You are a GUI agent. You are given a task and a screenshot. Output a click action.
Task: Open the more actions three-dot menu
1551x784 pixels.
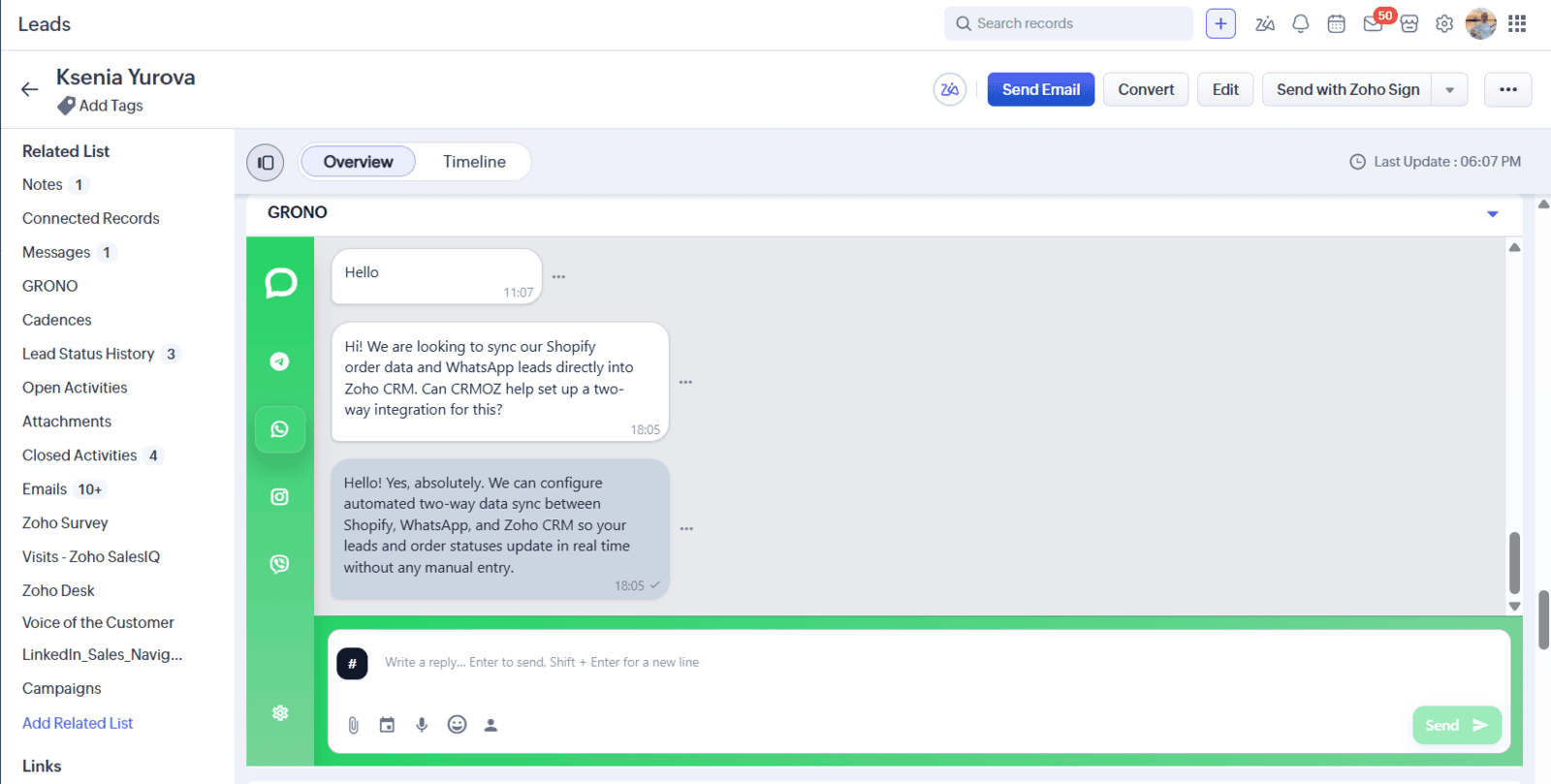tap(1508, 90)
